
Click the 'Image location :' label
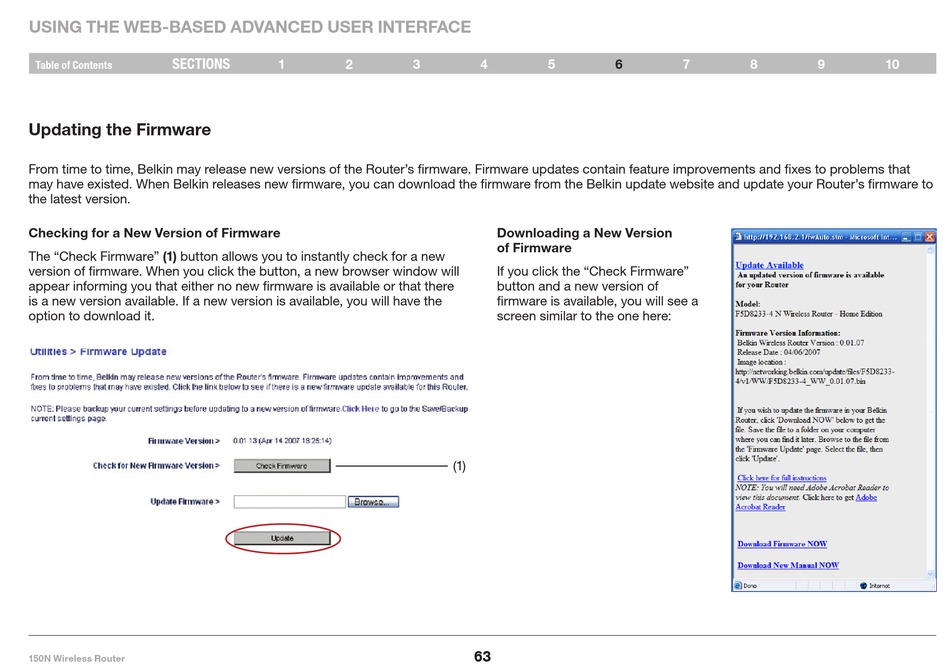762,362
